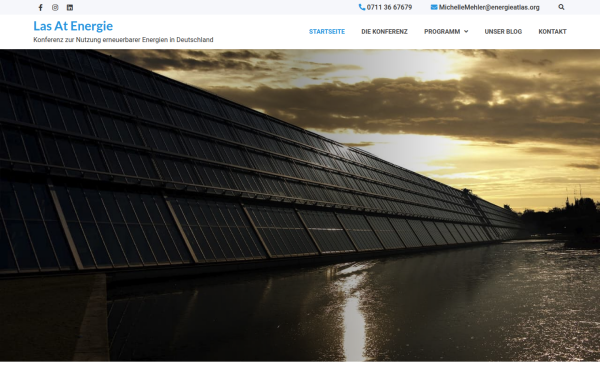Go to the Startseite menu item
600x375 pixels.
tap(327, 32)
